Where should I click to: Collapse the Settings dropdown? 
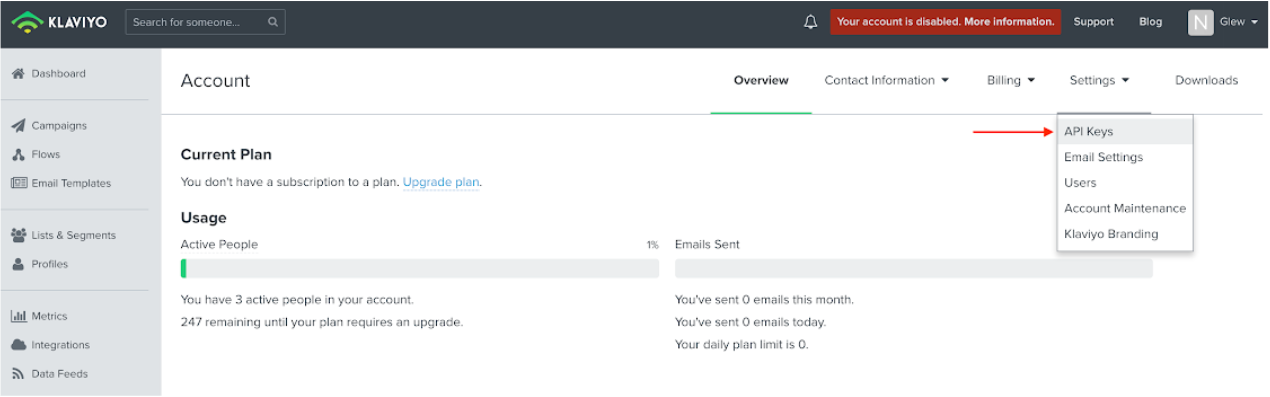click(x=1099, y=80)
